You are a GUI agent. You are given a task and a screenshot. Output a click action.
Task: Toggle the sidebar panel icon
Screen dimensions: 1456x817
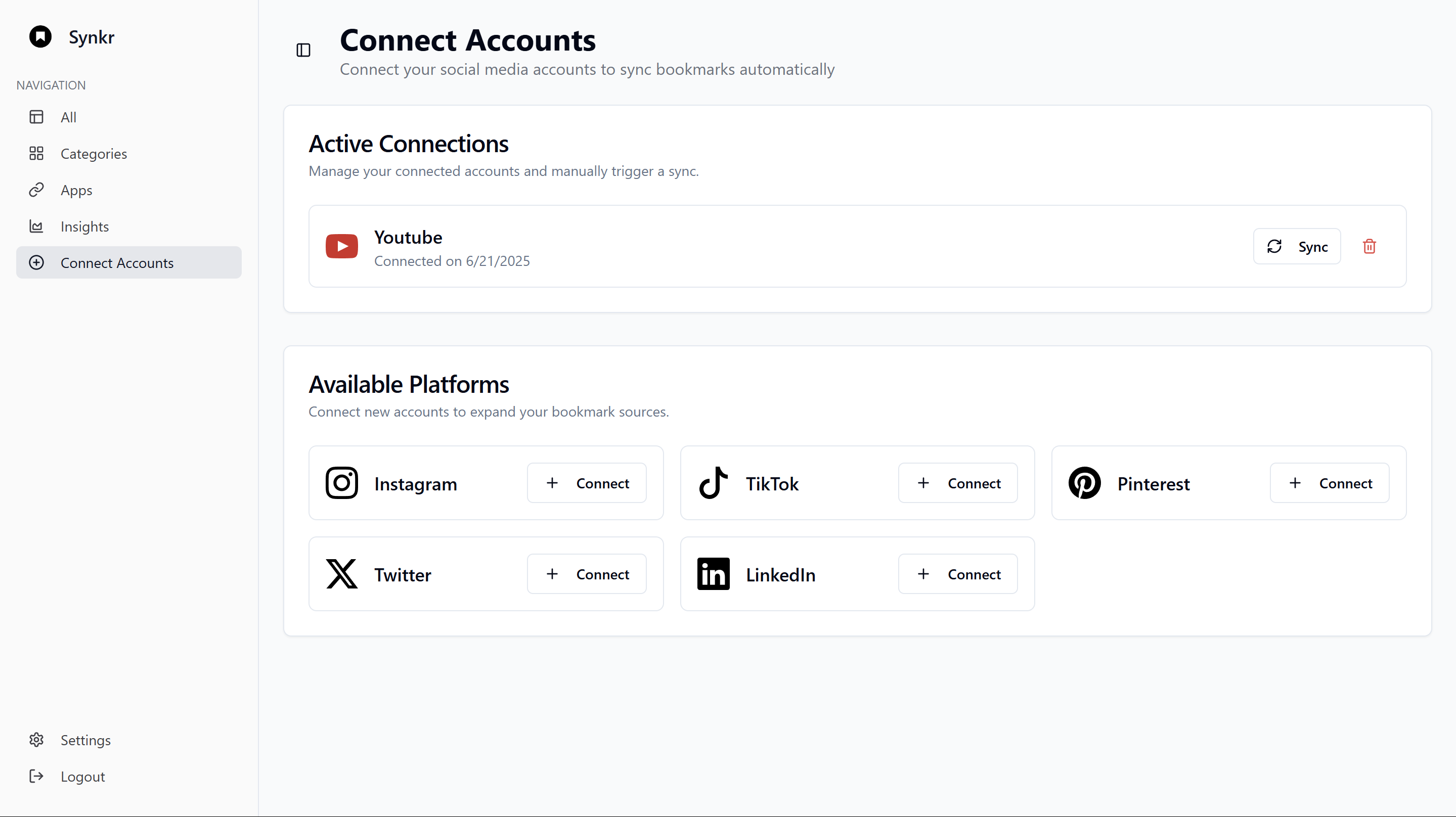pyautogui.click(x=303, y=50)
